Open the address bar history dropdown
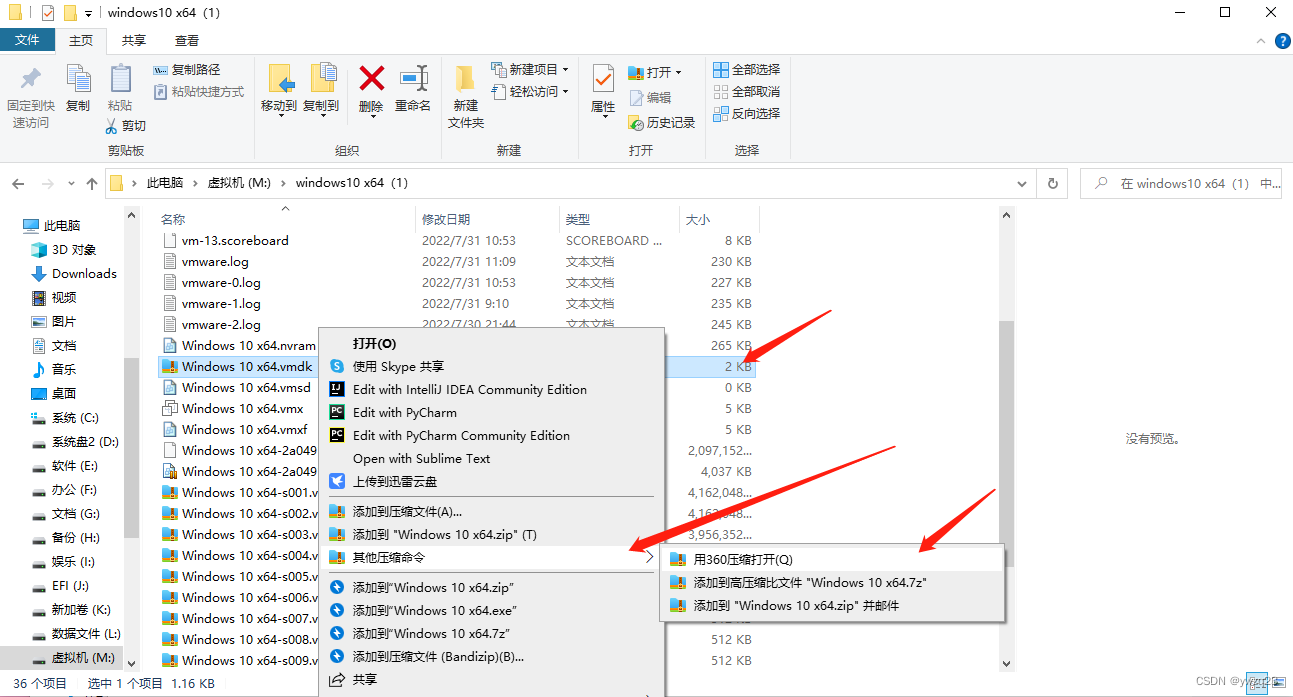This screenshot has width=1293, height=697. click(x=1022, y=183)
